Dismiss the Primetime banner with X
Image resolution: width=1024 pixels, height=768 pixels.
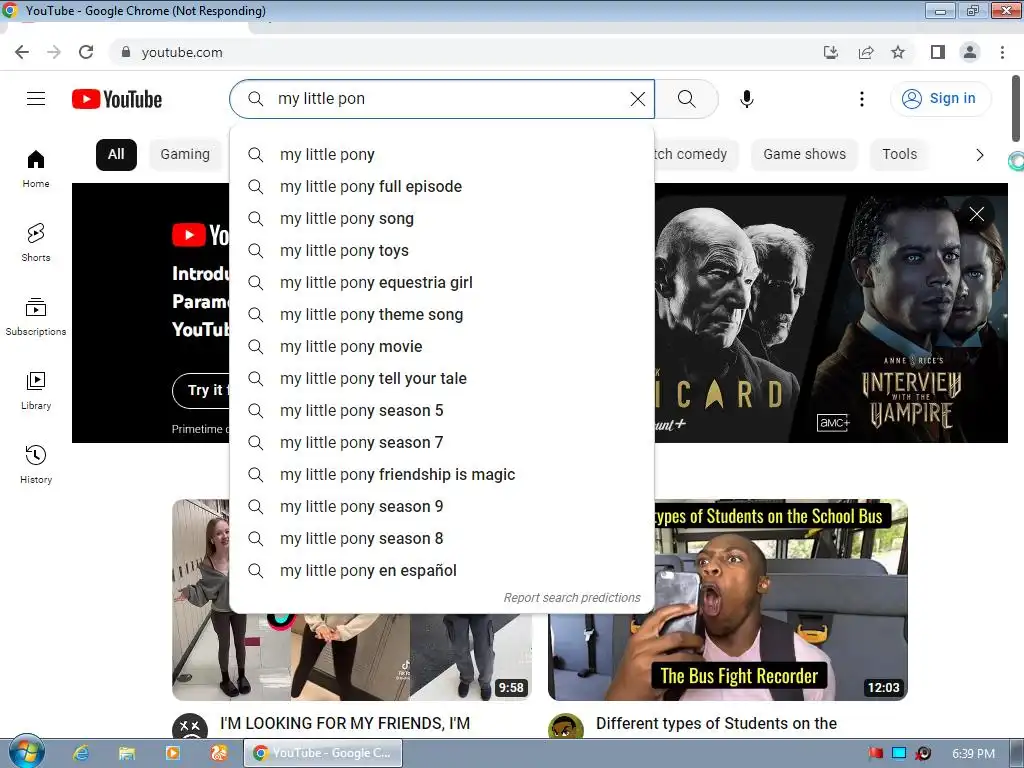point(976,214)
